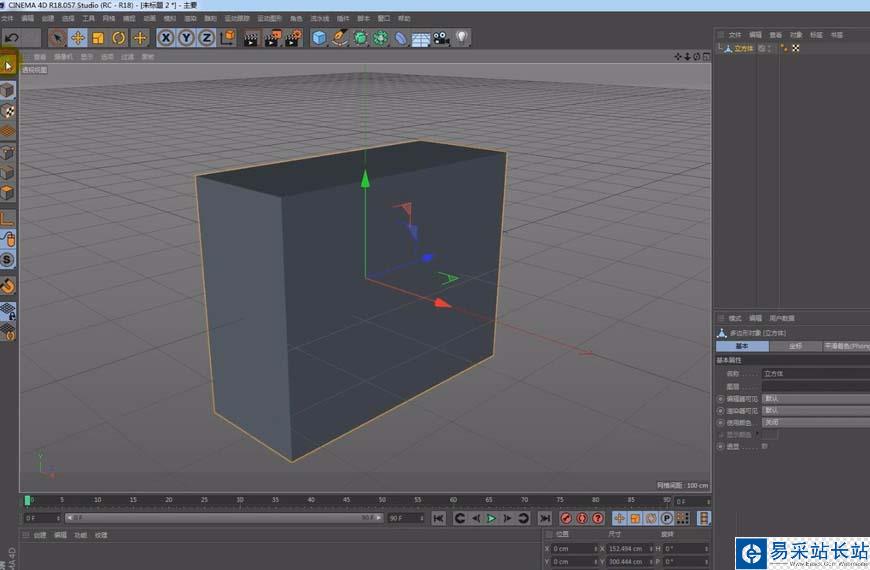Toggle the 编辑器可见 animation radio dot

pos(720,399)
